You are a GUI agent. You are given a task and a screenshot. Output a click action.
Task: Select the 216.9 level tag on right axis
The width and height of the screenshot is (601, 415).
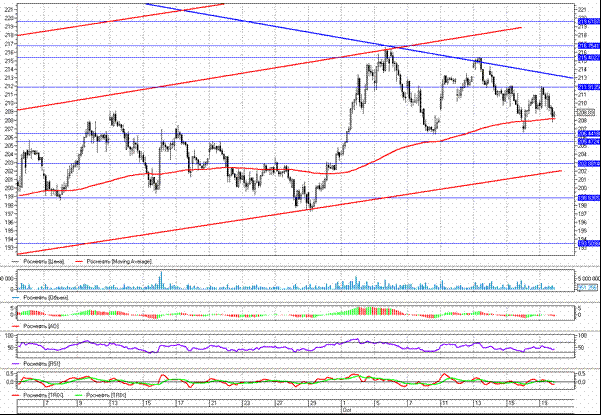587,46
